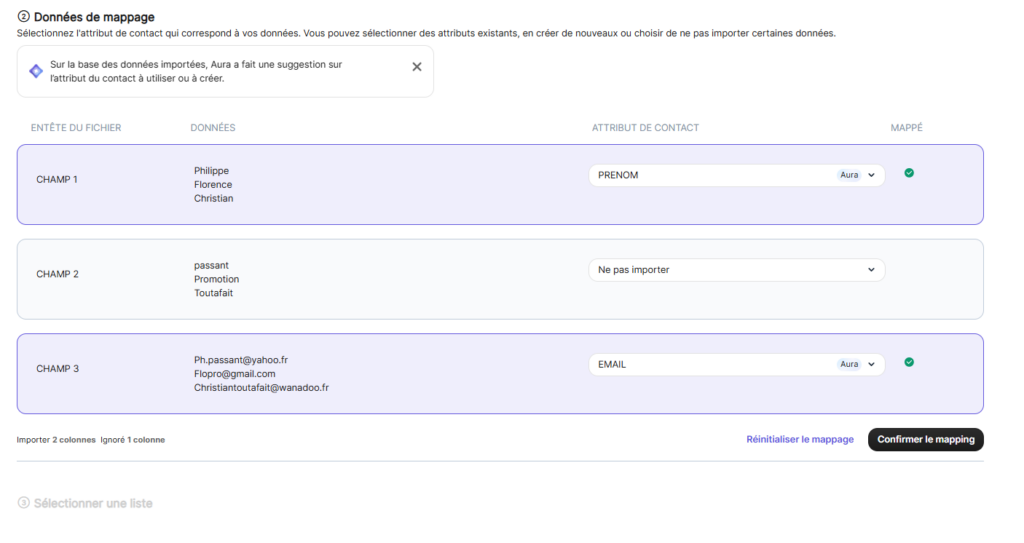Viewport: 1024px width, 543px height.
Task: Click the green mapped checkmark for CHAMP 3
Action: click(909, 362)
